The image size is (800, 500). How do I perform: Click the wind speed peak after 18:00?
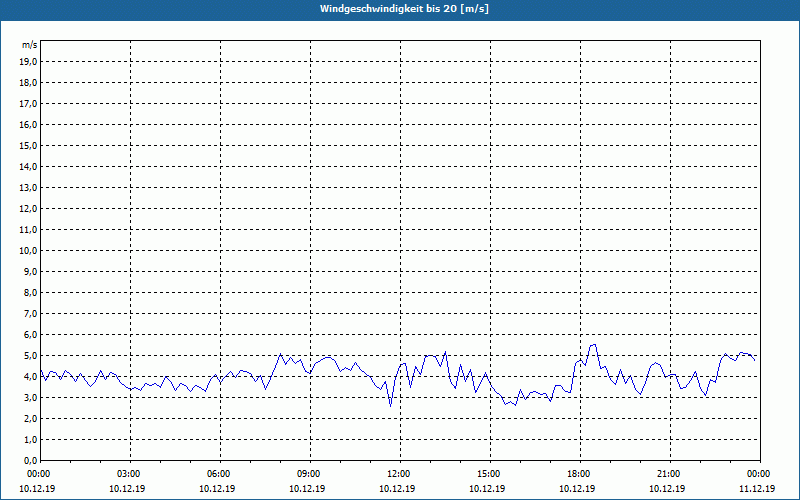tap(593, 345)
